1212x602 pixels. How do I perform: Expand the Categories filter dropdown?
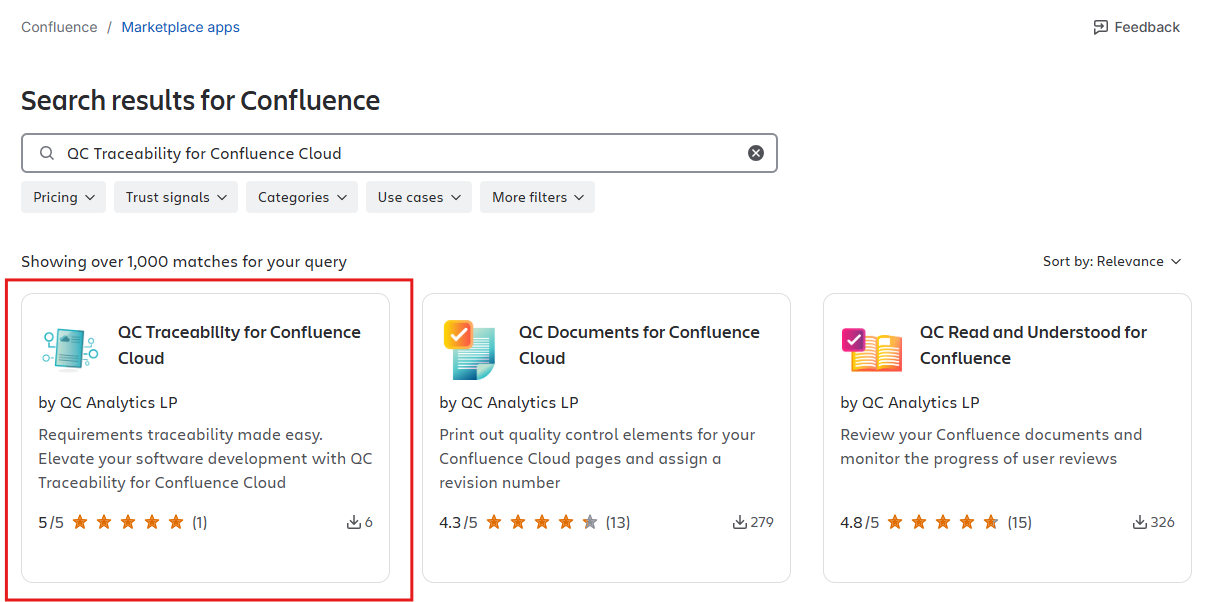(302, 197)
